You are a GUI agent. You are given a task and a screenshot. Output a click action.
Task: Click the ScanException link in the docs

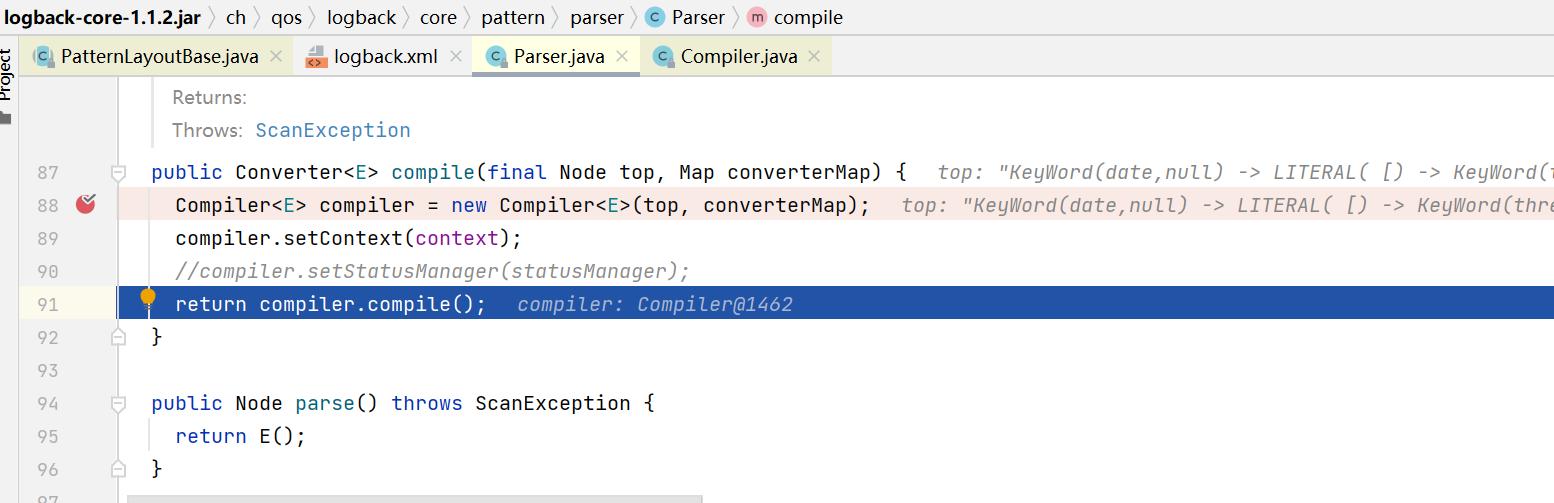point(333,130)
